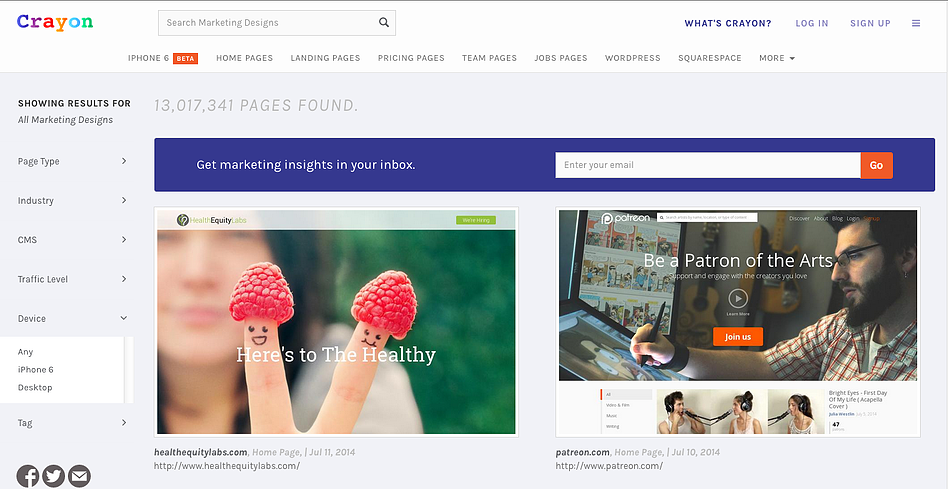Screen dimensions: 948x489
Task: Click the orange Go button
Action: [877, 165]
